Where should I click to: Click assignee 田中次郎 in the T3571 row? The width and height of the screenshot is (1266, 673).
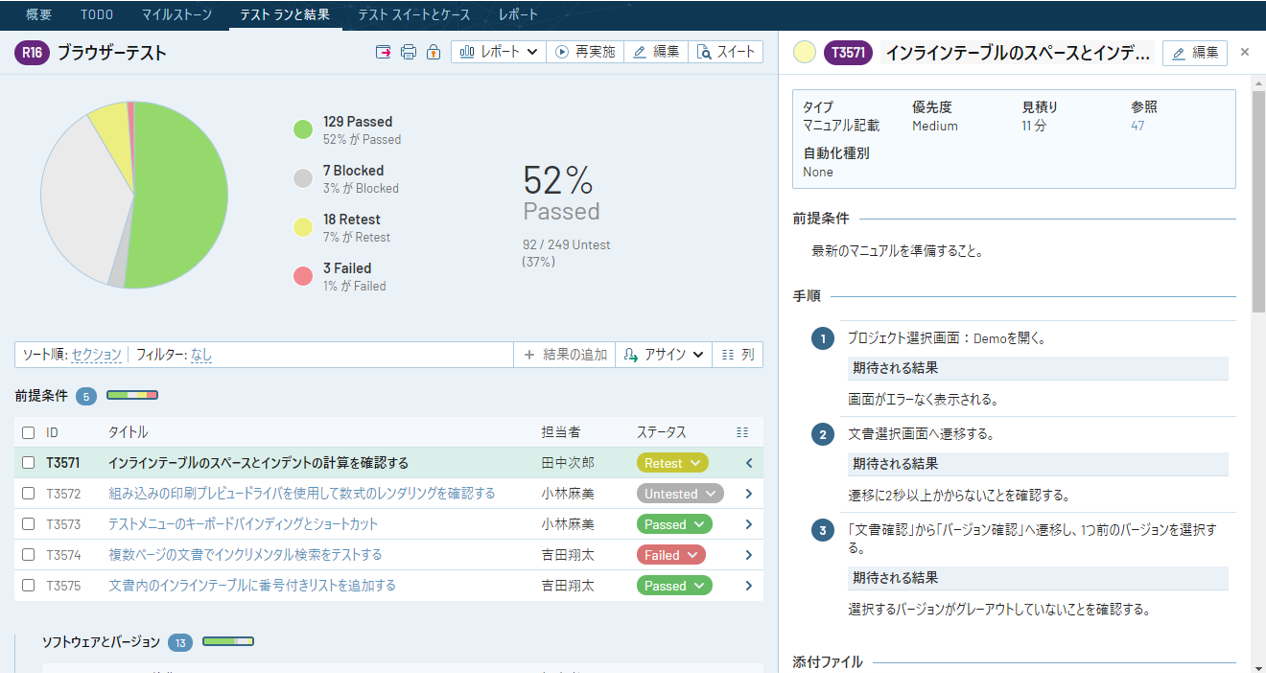[x=568, y=463]
